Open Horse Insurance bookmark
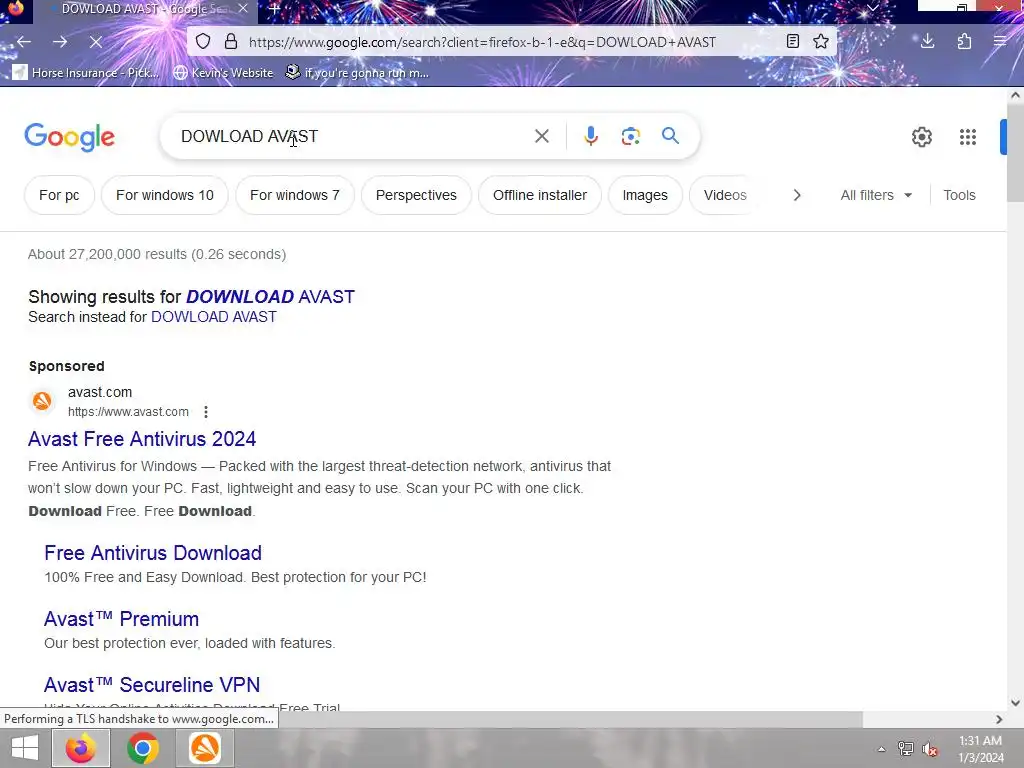 pos(86,72)
